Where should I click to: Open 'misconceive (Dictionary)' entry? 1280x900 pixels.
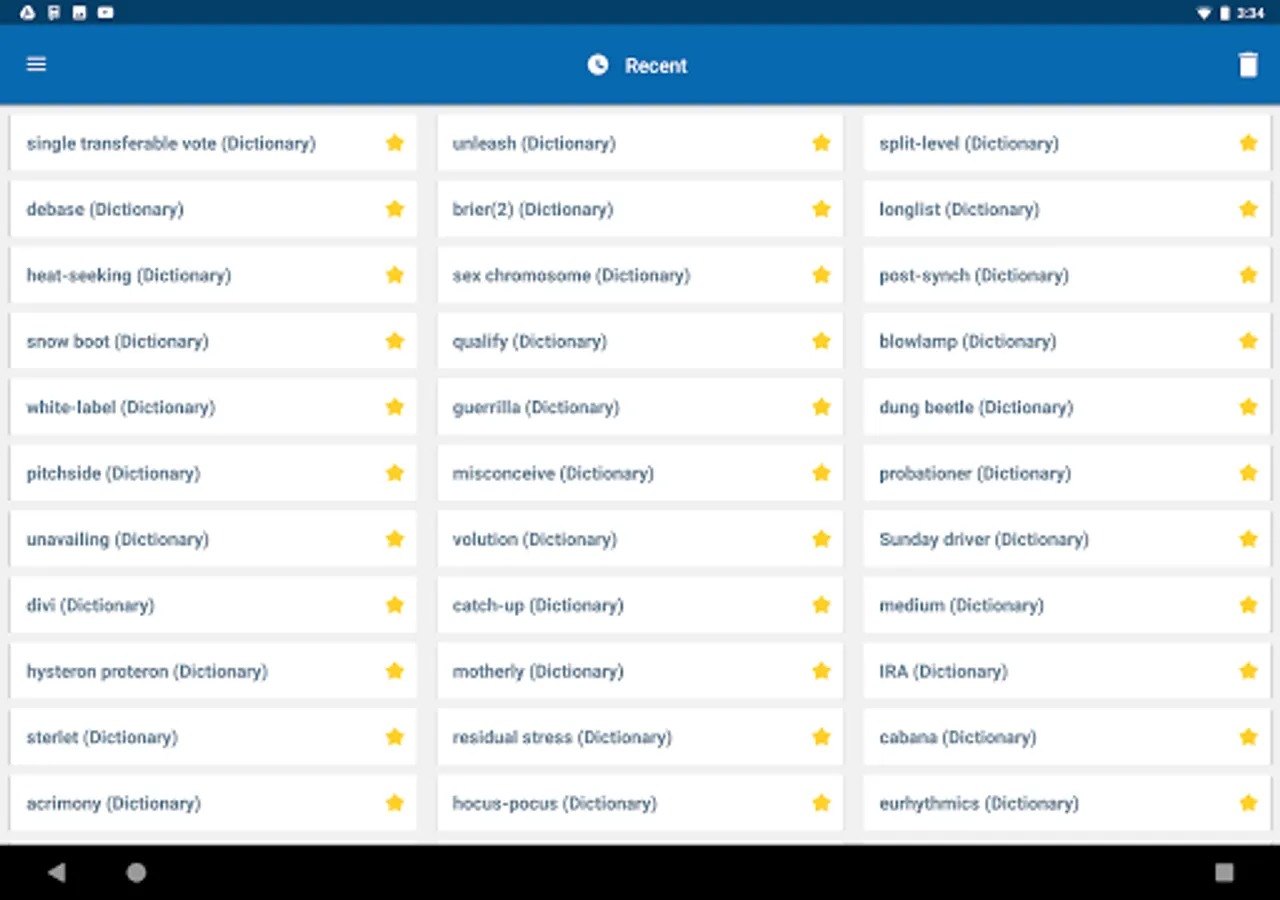(640, 473)
